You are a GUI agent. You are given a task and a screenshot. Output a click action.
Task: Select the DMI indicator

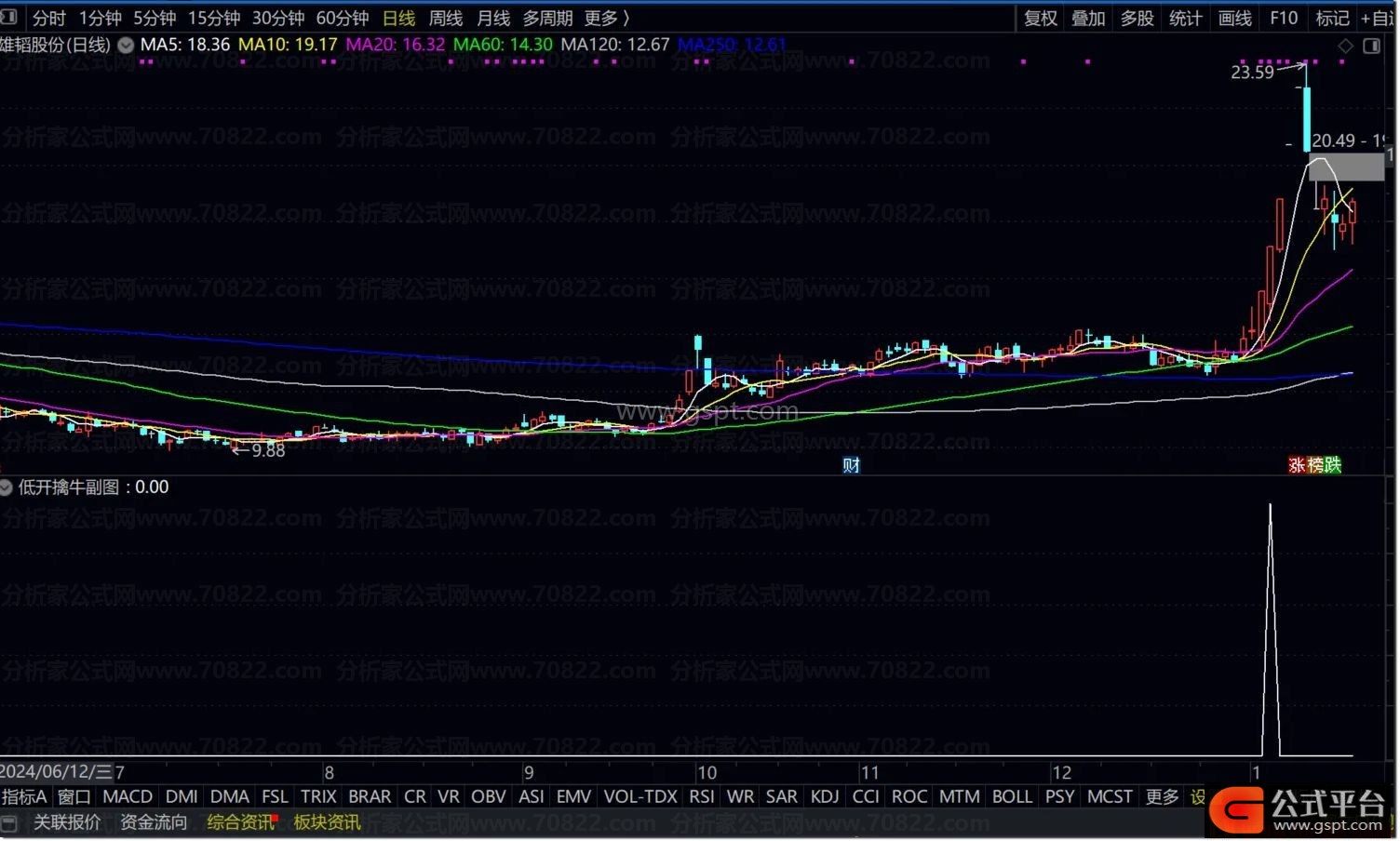coord(182,797)
